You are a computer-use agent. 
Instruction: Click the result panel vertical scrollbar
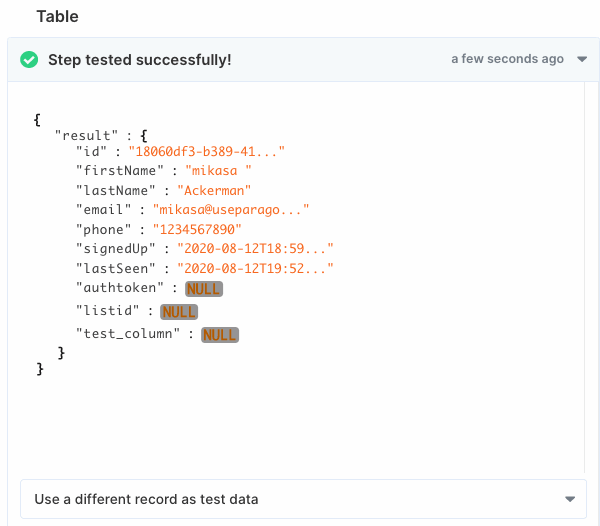click(585, 277)
